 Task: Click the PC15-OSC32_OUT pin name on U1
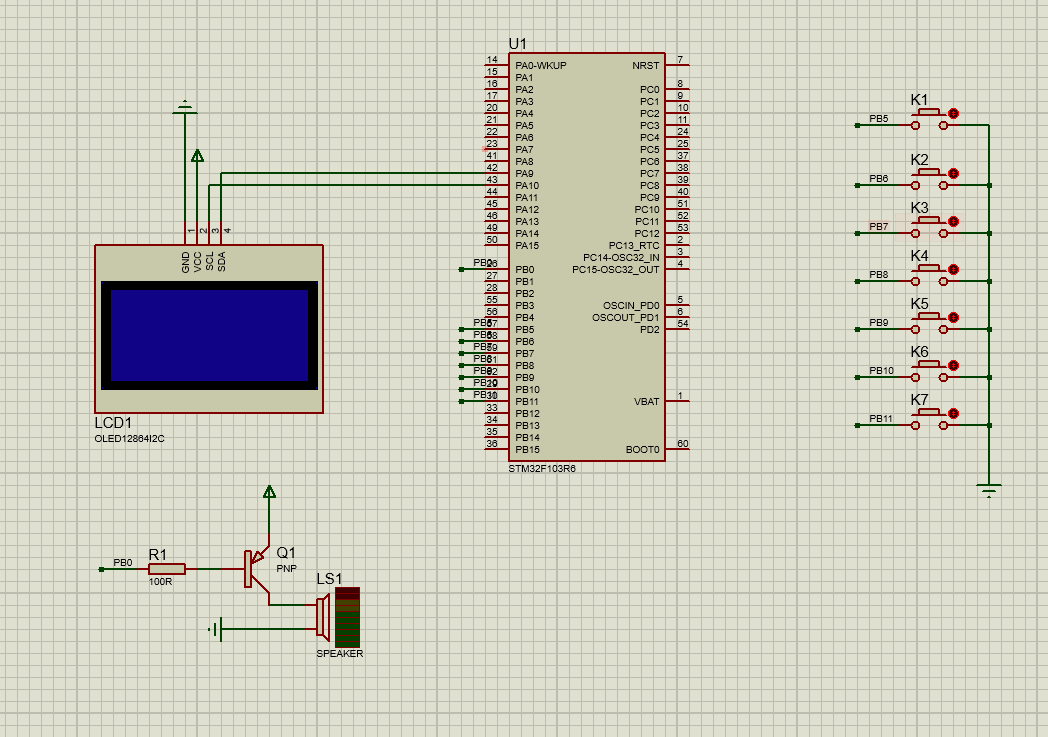pos(616,270)
